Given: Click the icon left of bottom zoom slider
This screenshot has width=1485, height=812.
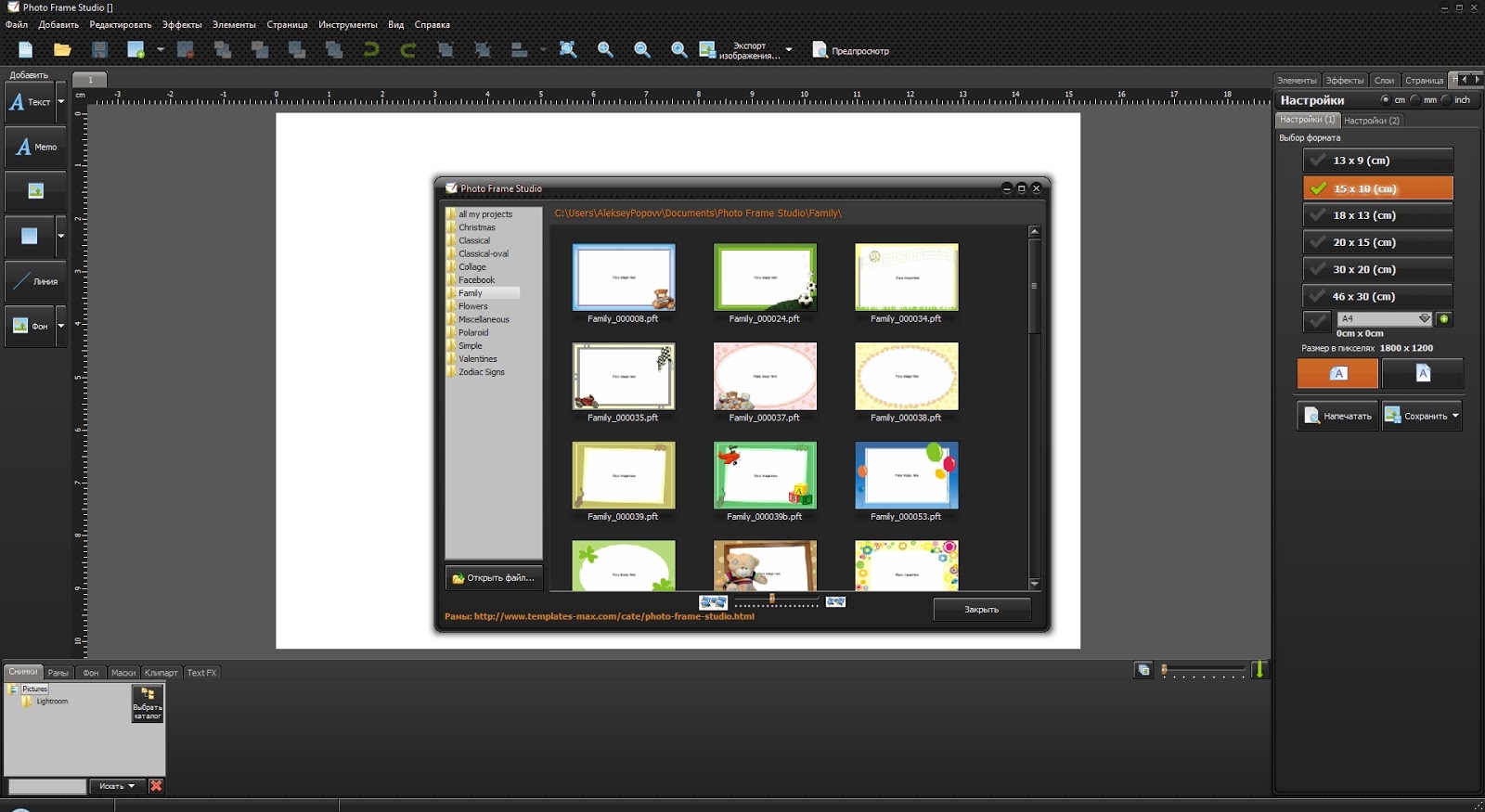Looking at the screenshot, I should (x=1143, y=670).
